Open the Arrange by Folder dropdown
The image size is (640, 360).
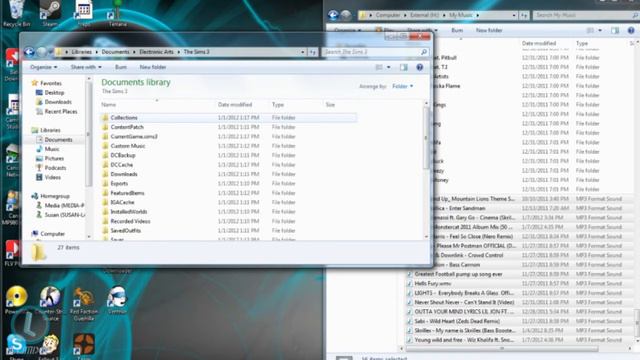click(x=402, y=86)
